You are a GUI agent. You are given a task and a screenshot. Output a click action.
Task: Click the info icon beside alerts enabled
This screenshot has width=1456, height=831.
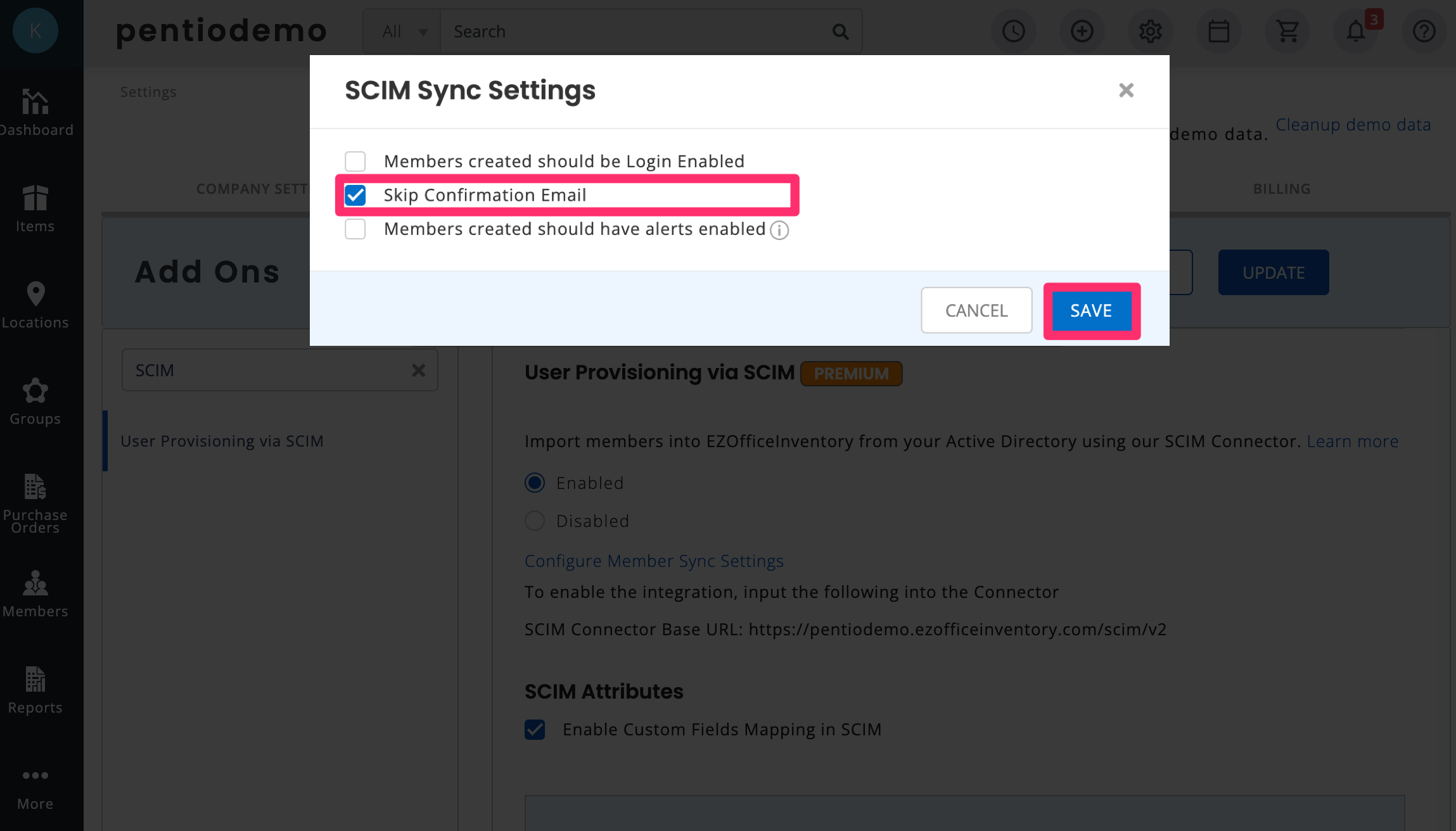coord(779,230)
